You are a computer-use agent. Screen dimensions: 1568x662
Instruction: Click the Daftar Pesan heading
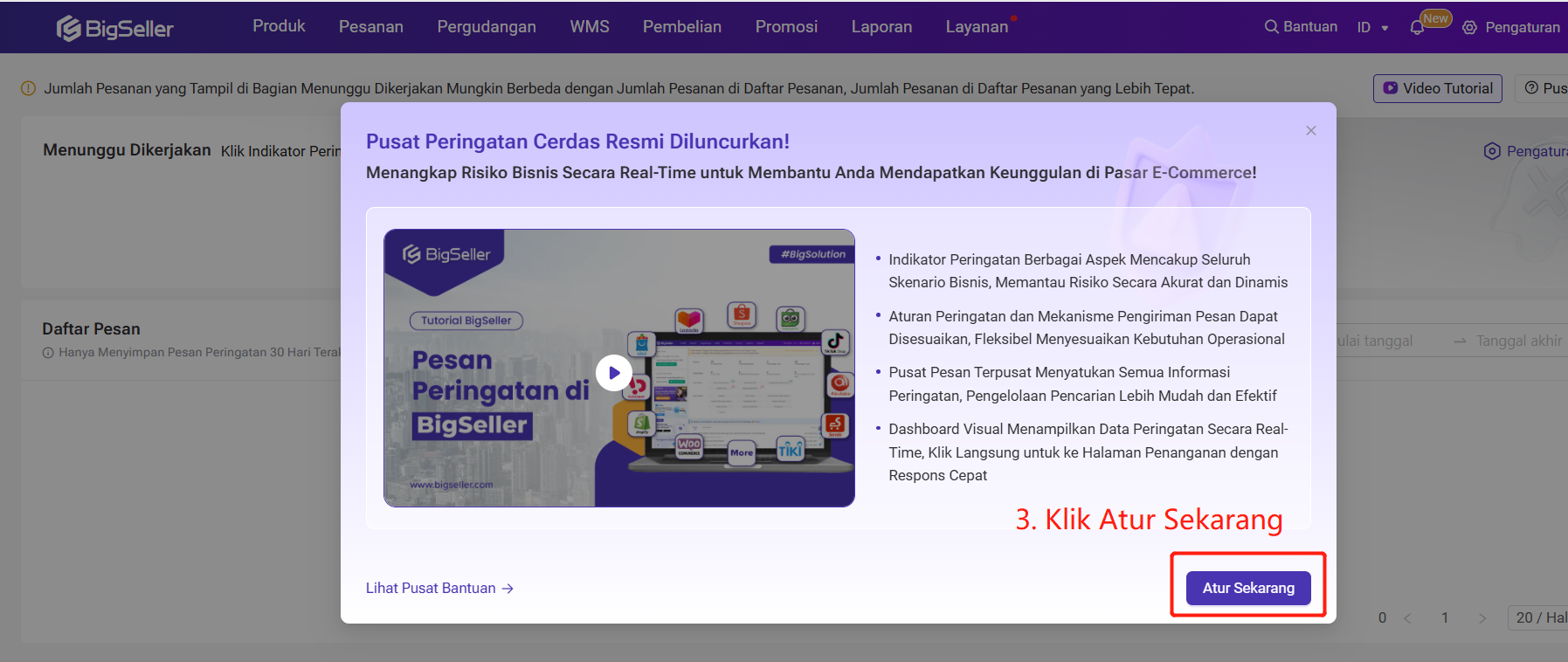pyautogui.click(x=91, y=329)
